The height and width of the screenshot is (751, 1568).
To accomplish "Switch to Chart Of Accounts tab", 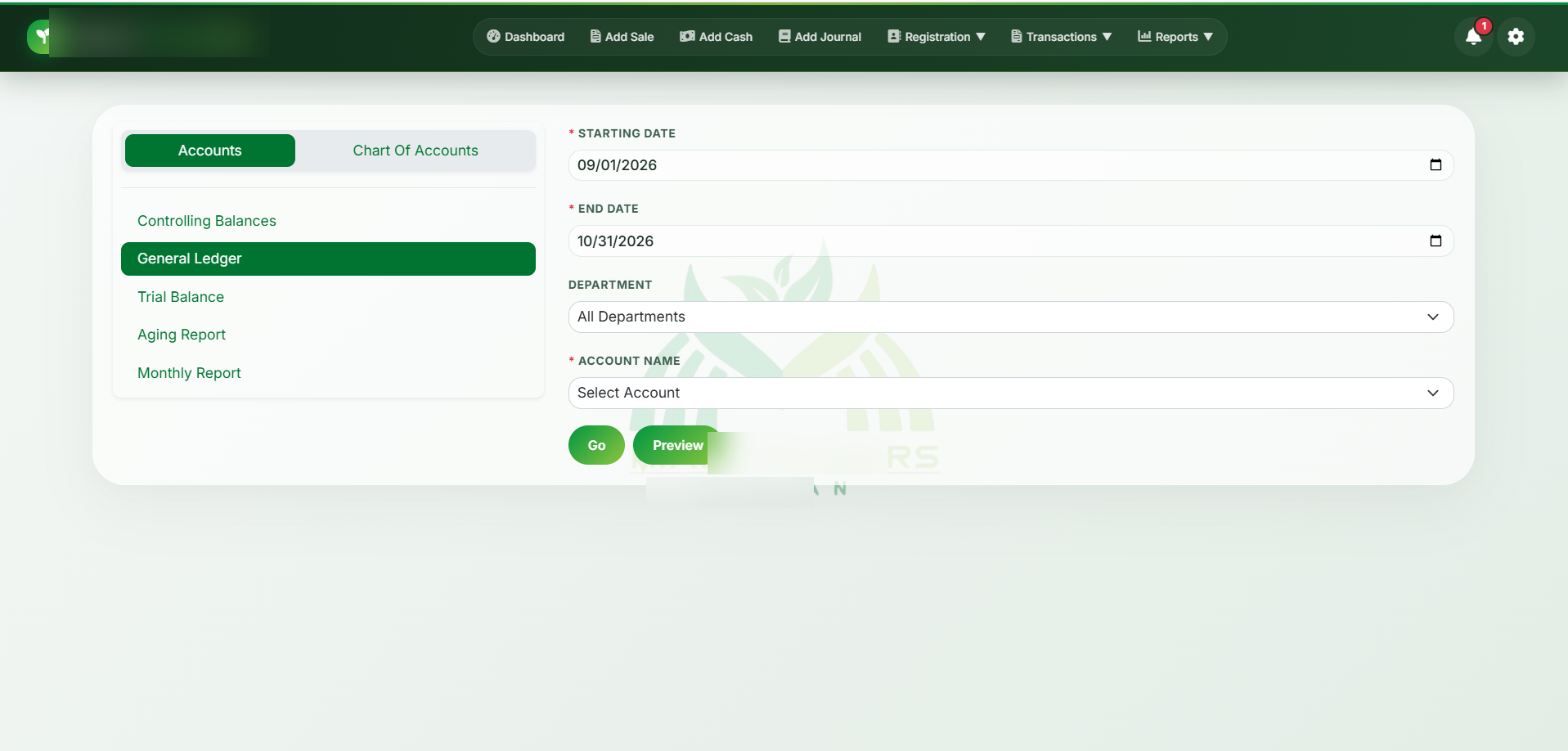I will pyautogui.click(x=416, y=151).
